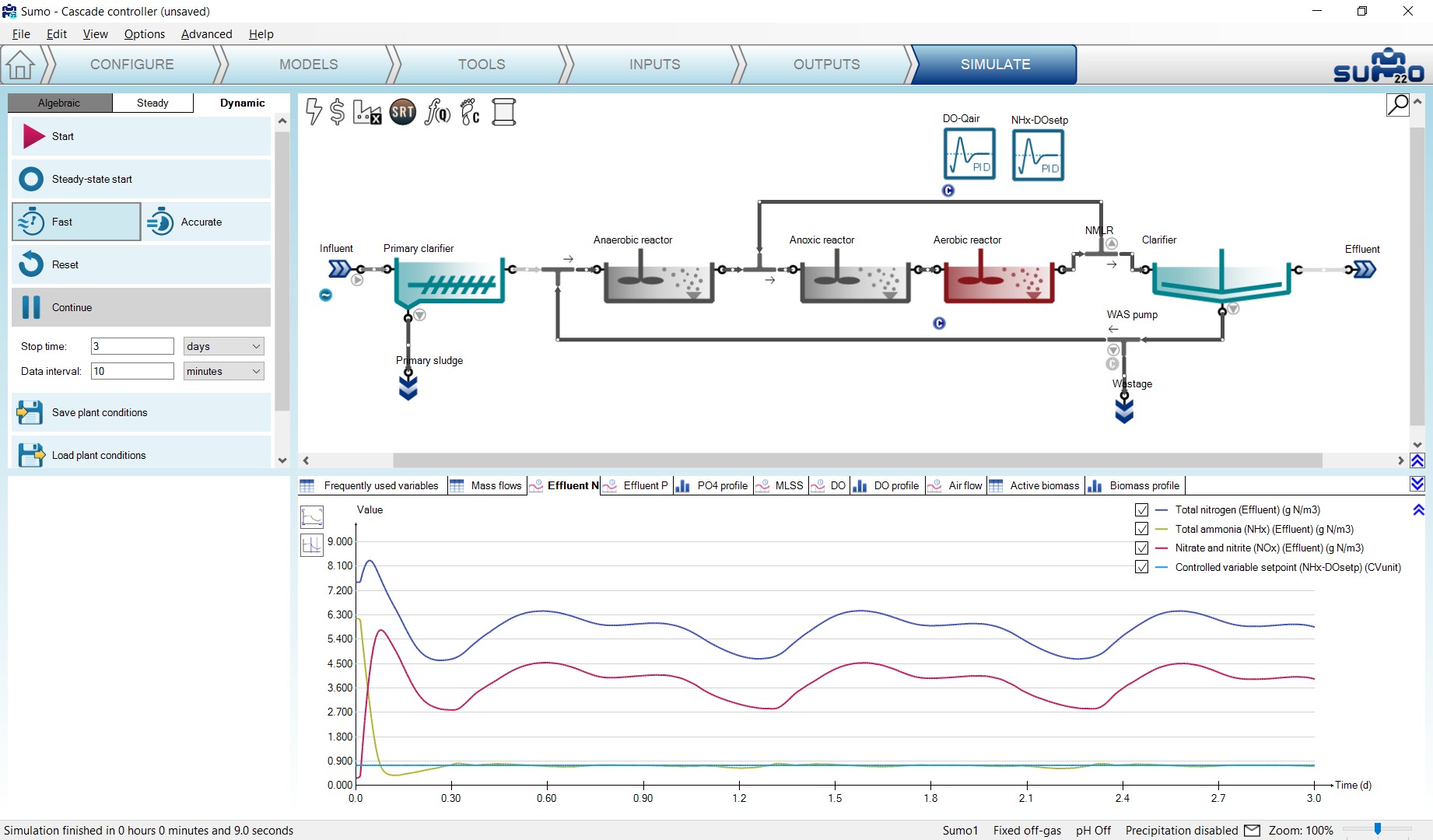
Task: Select the Primary clarifier unit
Action: pos(450,281)
